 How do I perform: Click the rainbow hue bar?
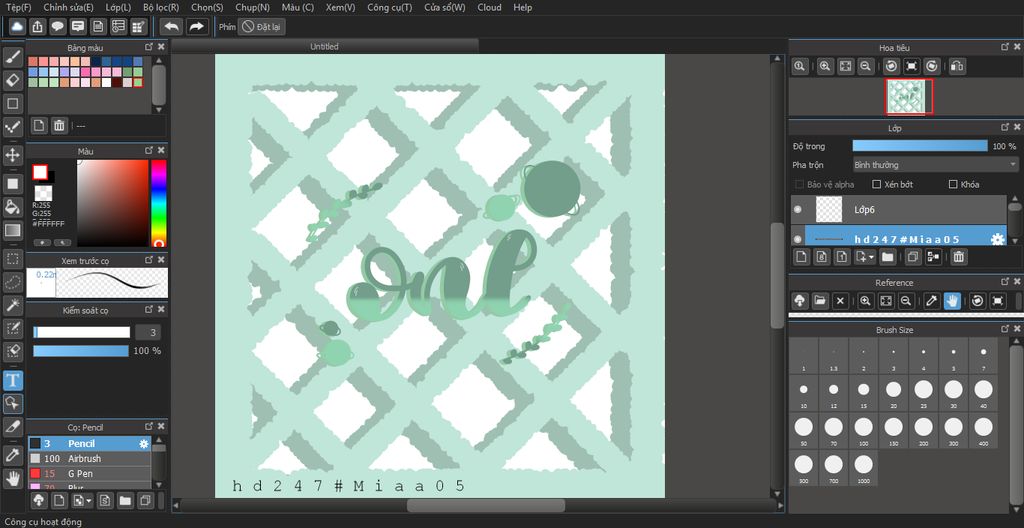pos(159,203)
